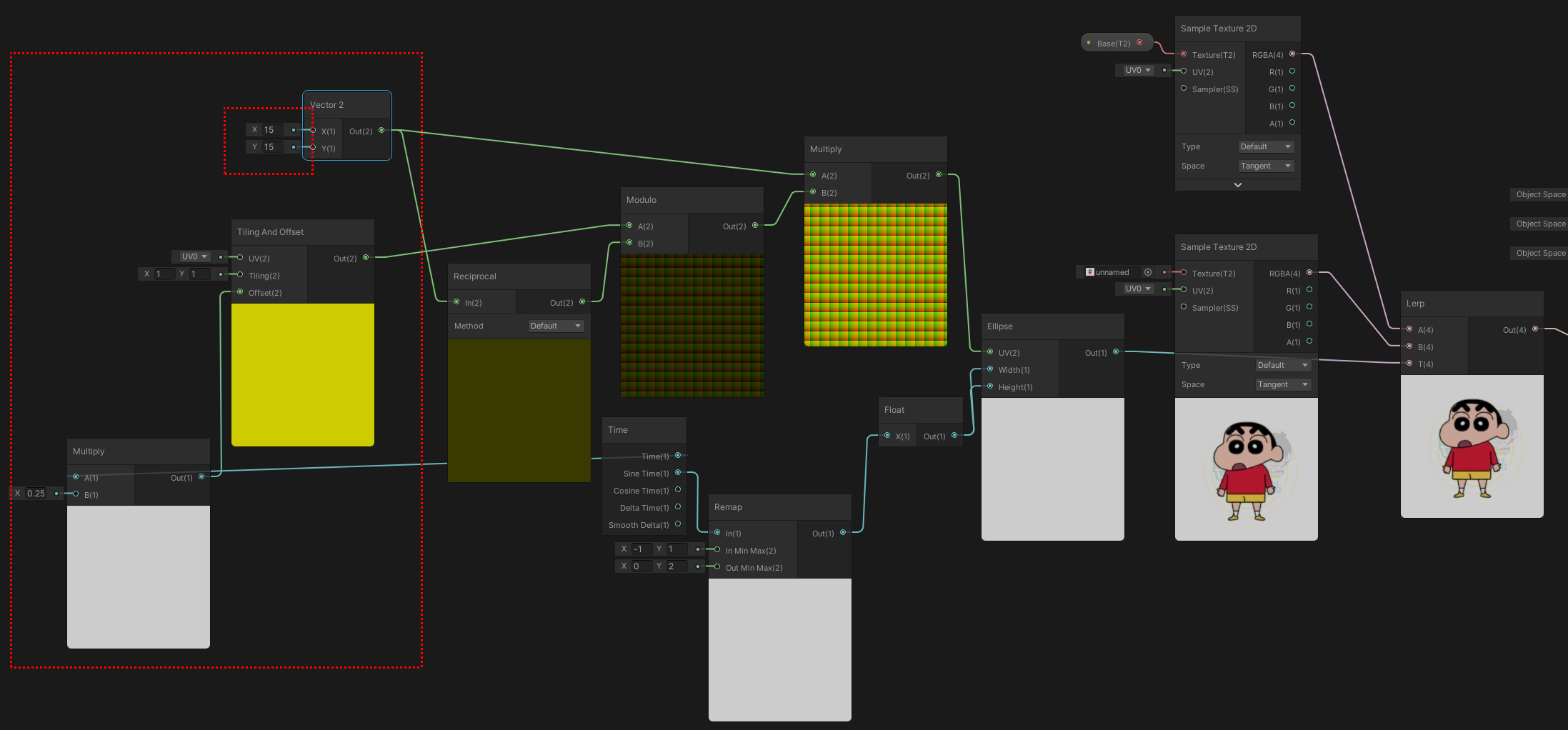Click the Time(1) port on Time node
The width and height of the screenshot is (1568, 730).
(678, 455)
